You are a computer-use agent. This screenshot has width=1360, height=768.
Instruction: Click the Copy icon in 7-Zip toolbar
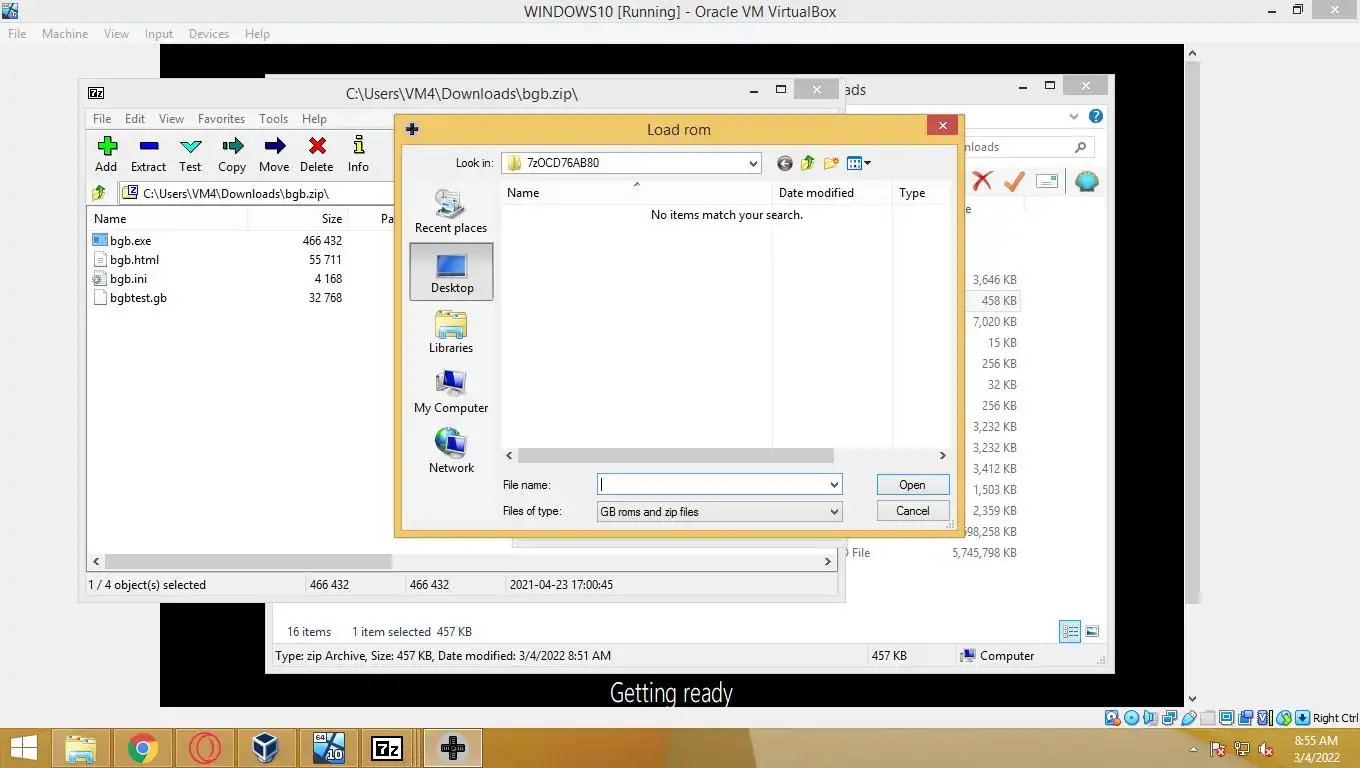(232, 146)
